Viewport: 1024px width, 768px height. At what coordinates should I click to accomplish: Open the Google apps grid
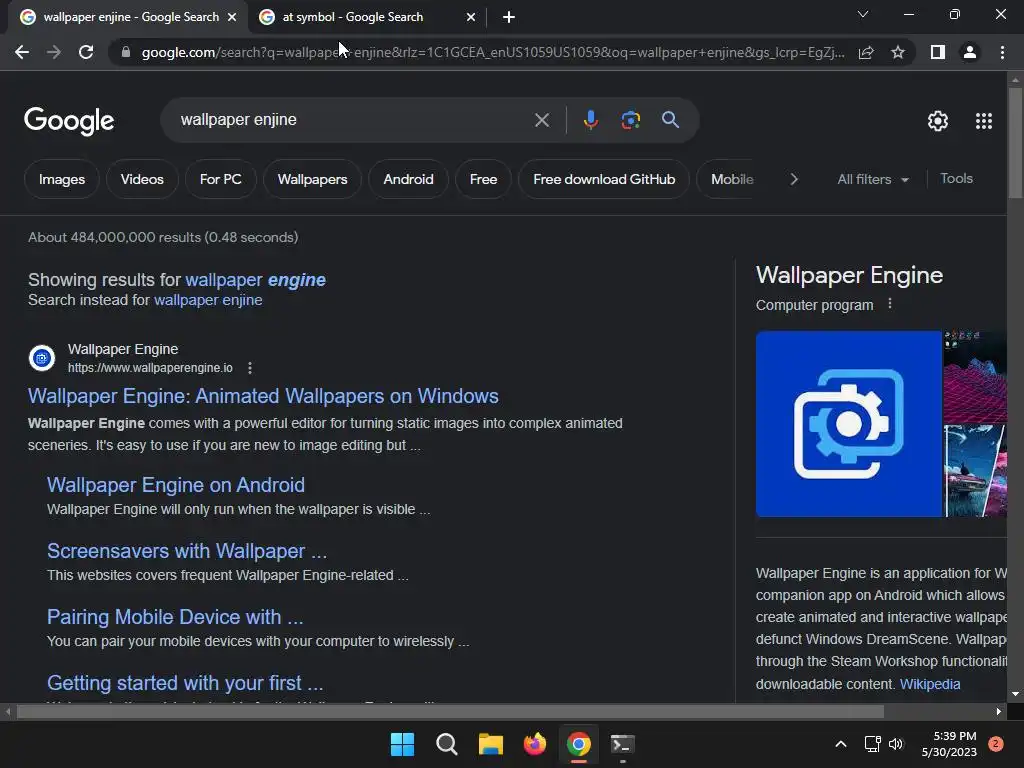tap(984, 121)
